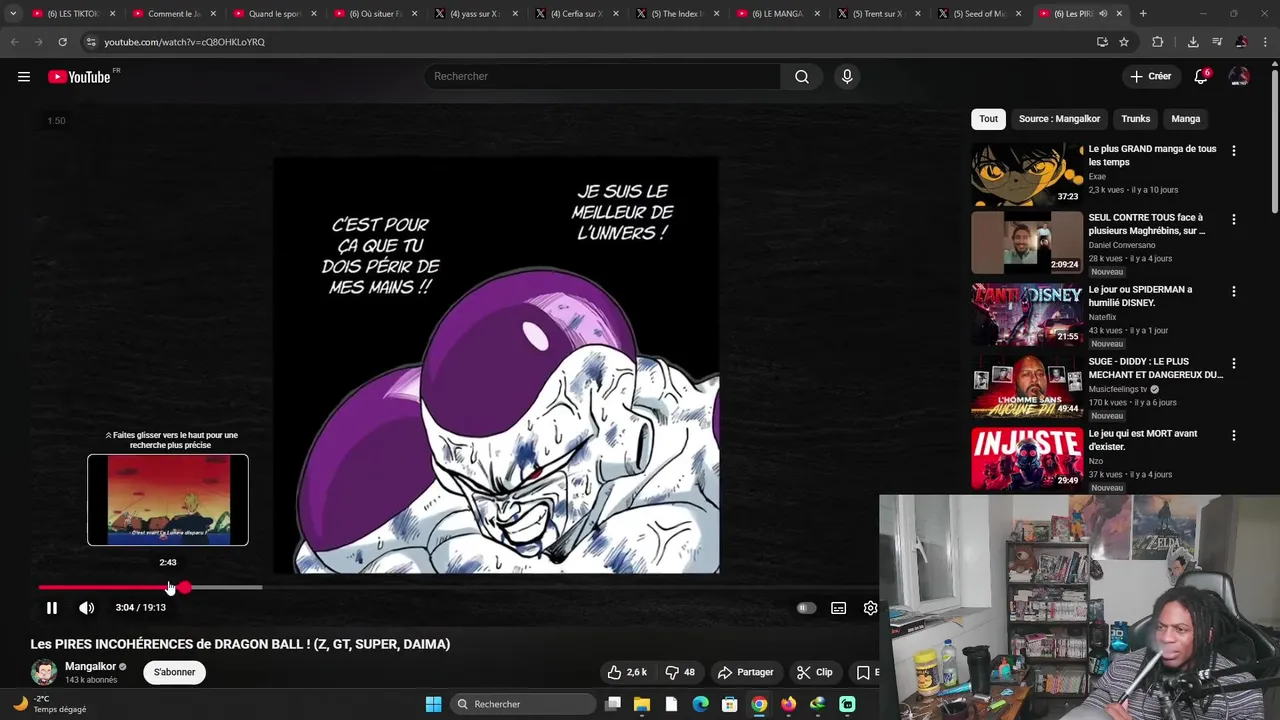Open a new browser tab
1280x720 pixels.
click(x=1143, y=14)
